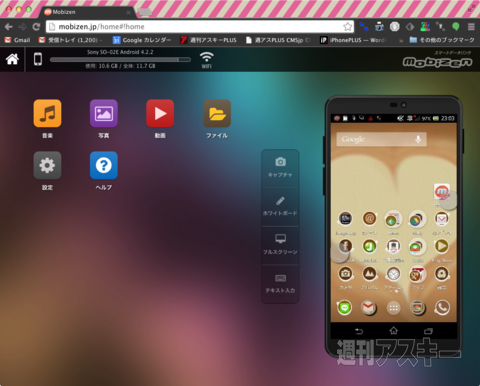Click the camera screenshot extension icon
Screen dimensions: 480x386
click(379, 26)
